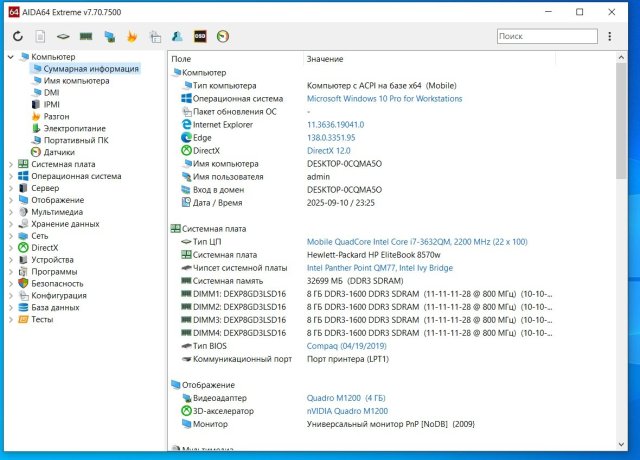Click the Поиск search field
The height and width of the screenshot is (460, 640).
click(x=547, y=36)
